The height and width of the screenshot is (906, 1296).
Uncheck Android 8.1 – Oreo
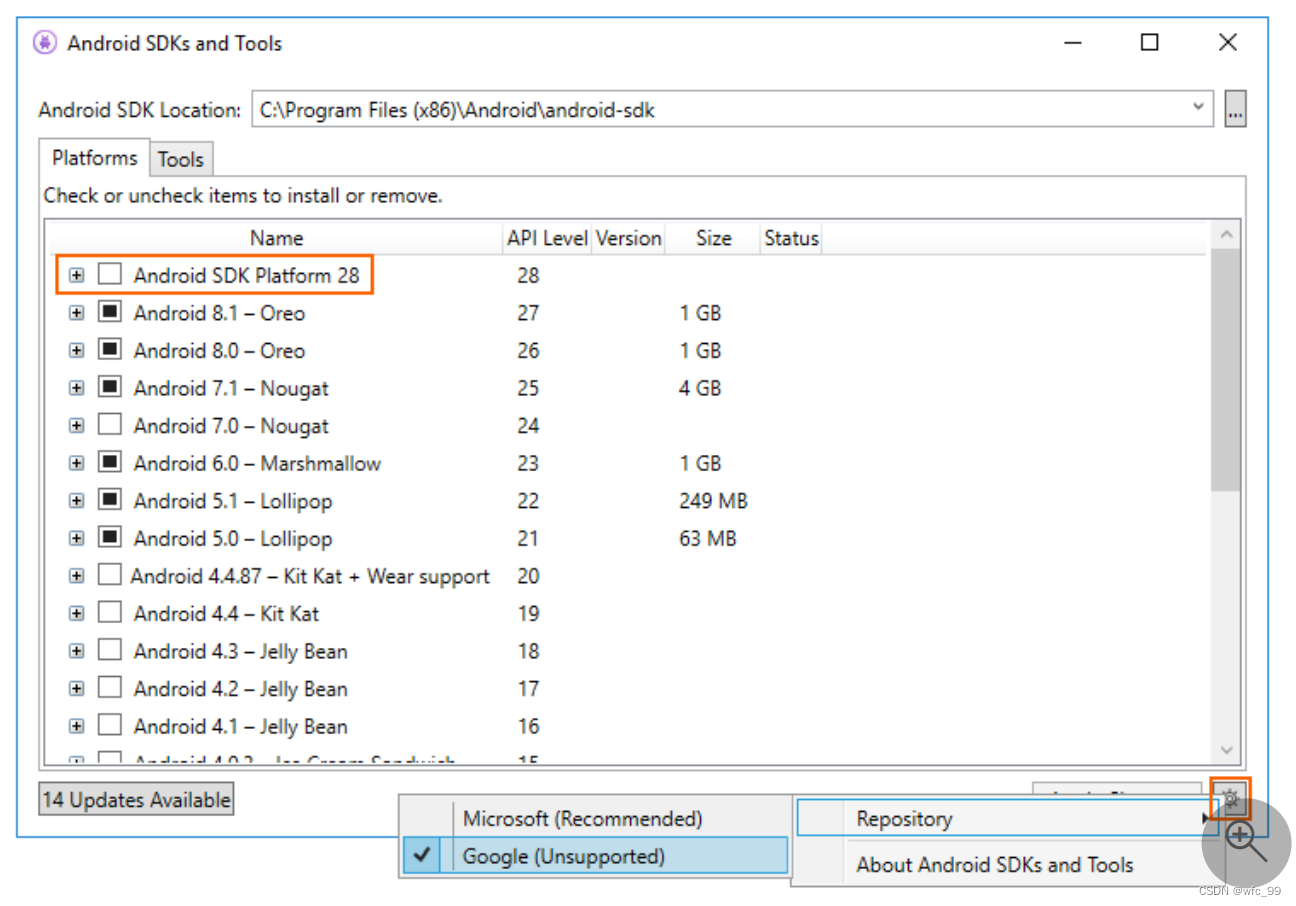coord(110,312)
